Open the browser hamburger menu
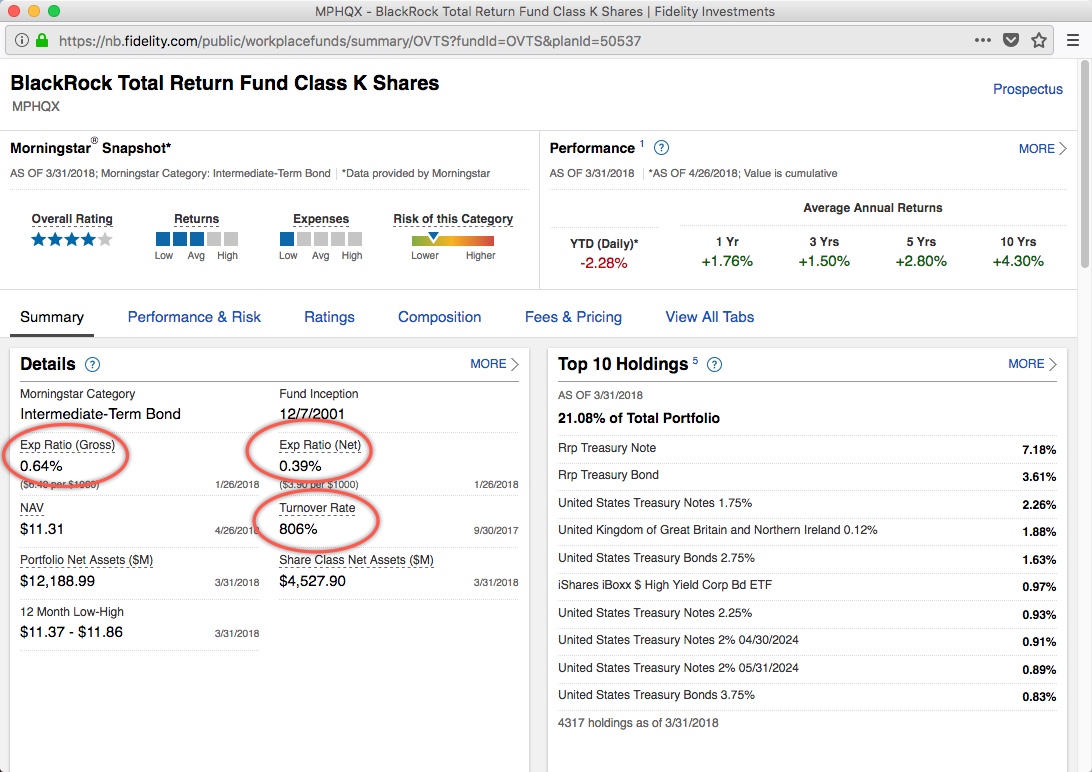Screen dimensions: 1092x772 pyautogui.click(x=1072, y=40)
